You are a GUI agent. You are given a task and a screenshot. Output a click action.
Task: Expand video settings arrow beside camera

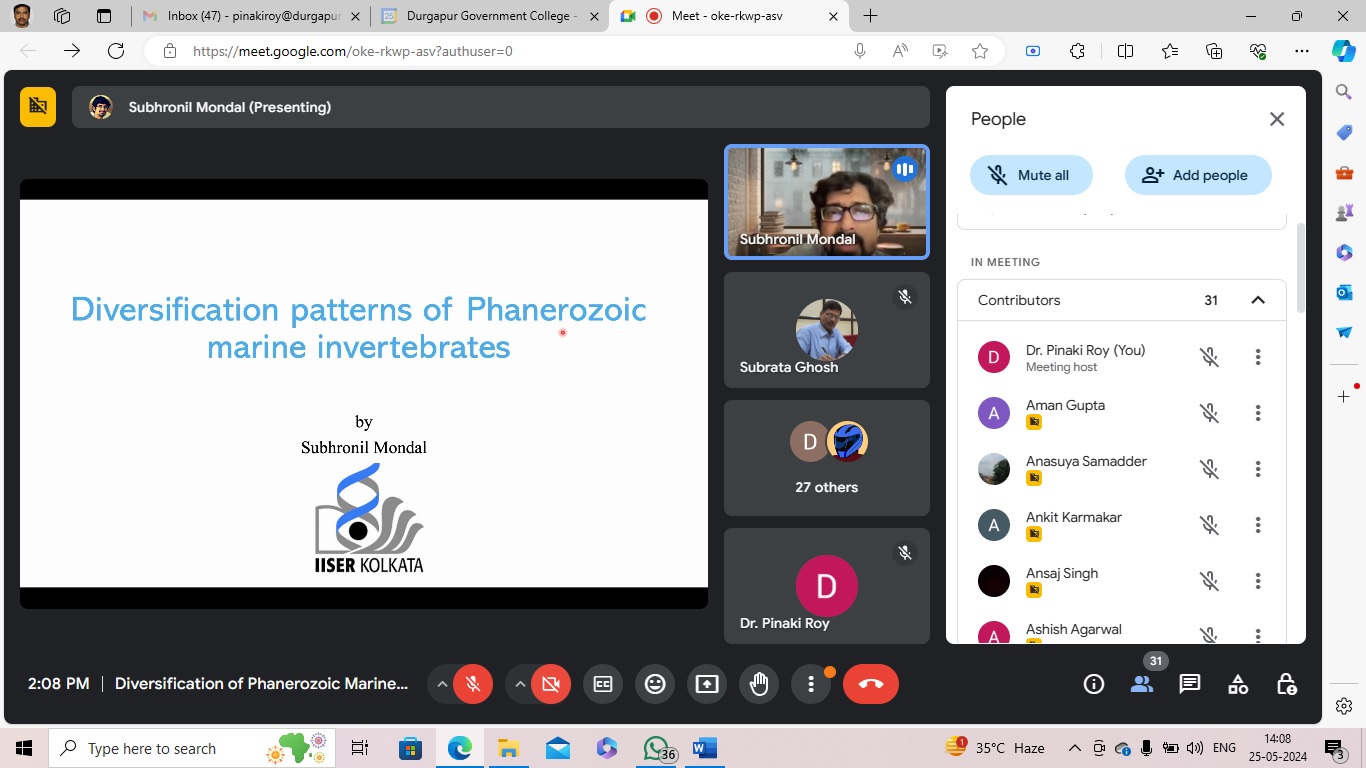(x=519, y=684)
